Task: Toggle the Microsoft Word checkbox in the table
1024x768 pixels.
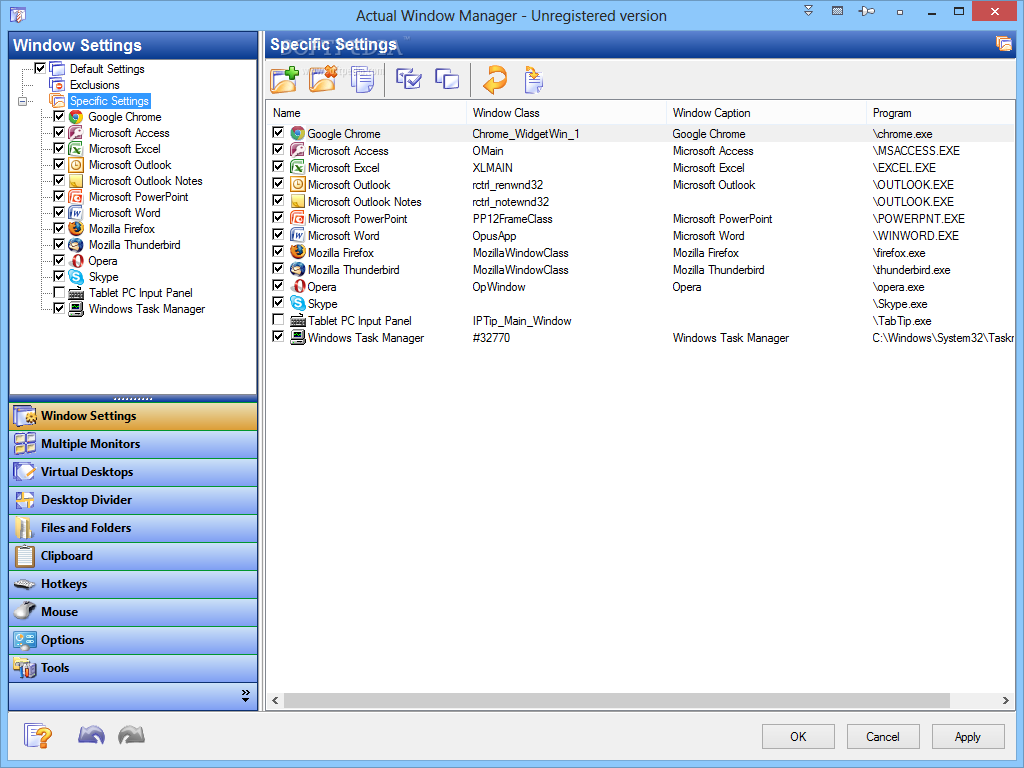Action: (278, 234)
